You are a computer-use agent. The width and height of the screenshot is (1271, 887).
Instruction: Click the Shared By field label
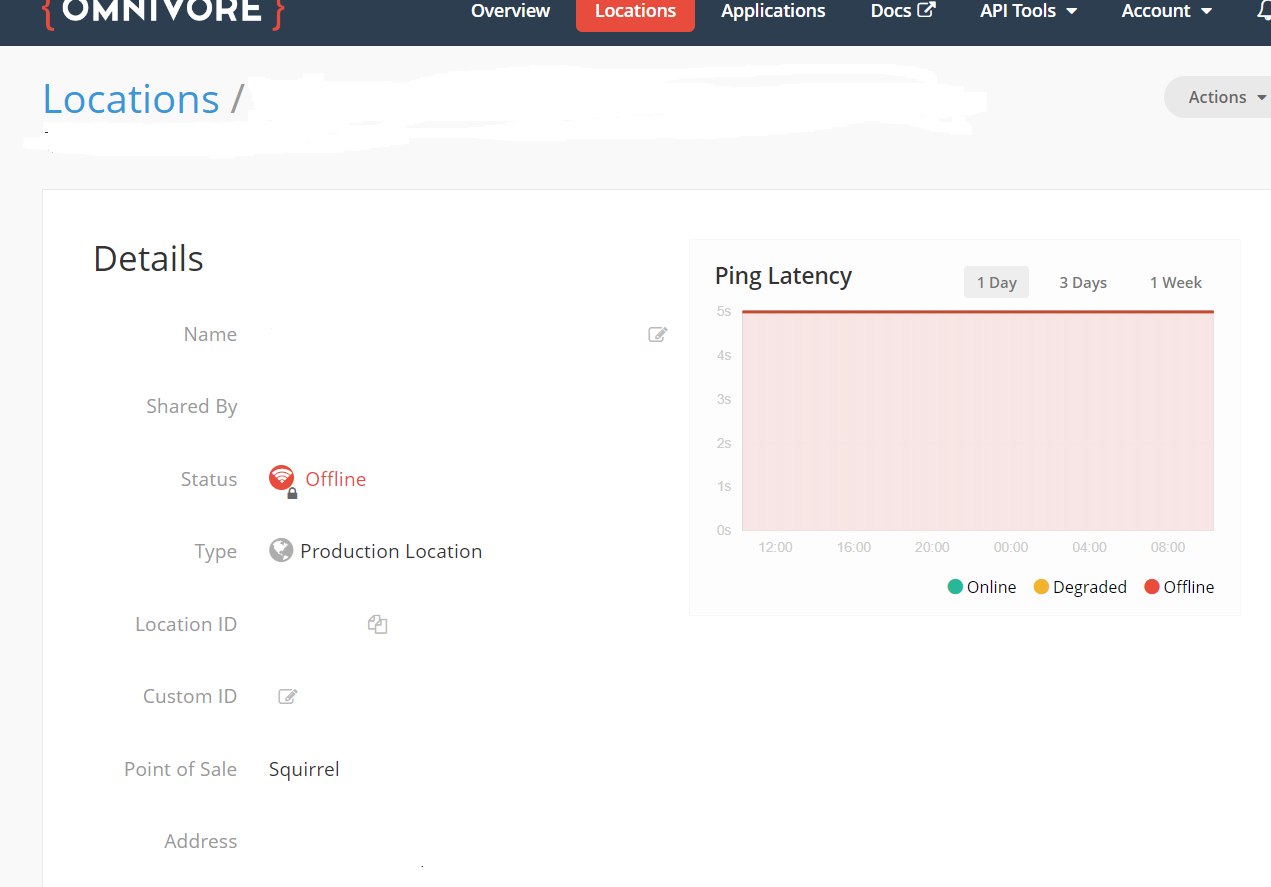coord(192,406)
